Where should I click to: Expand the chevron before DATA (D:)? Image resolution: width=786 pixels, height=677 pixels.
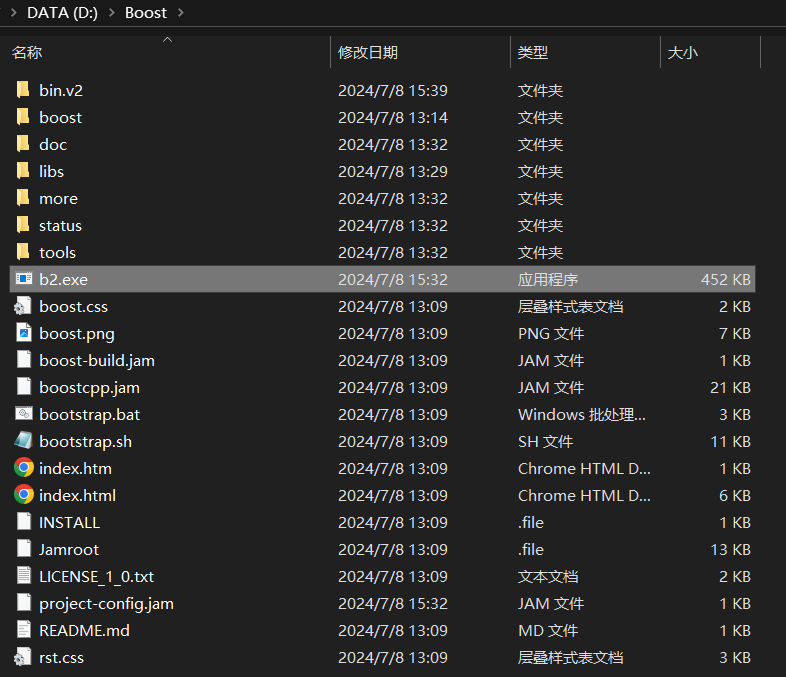(x=14, y=13)
